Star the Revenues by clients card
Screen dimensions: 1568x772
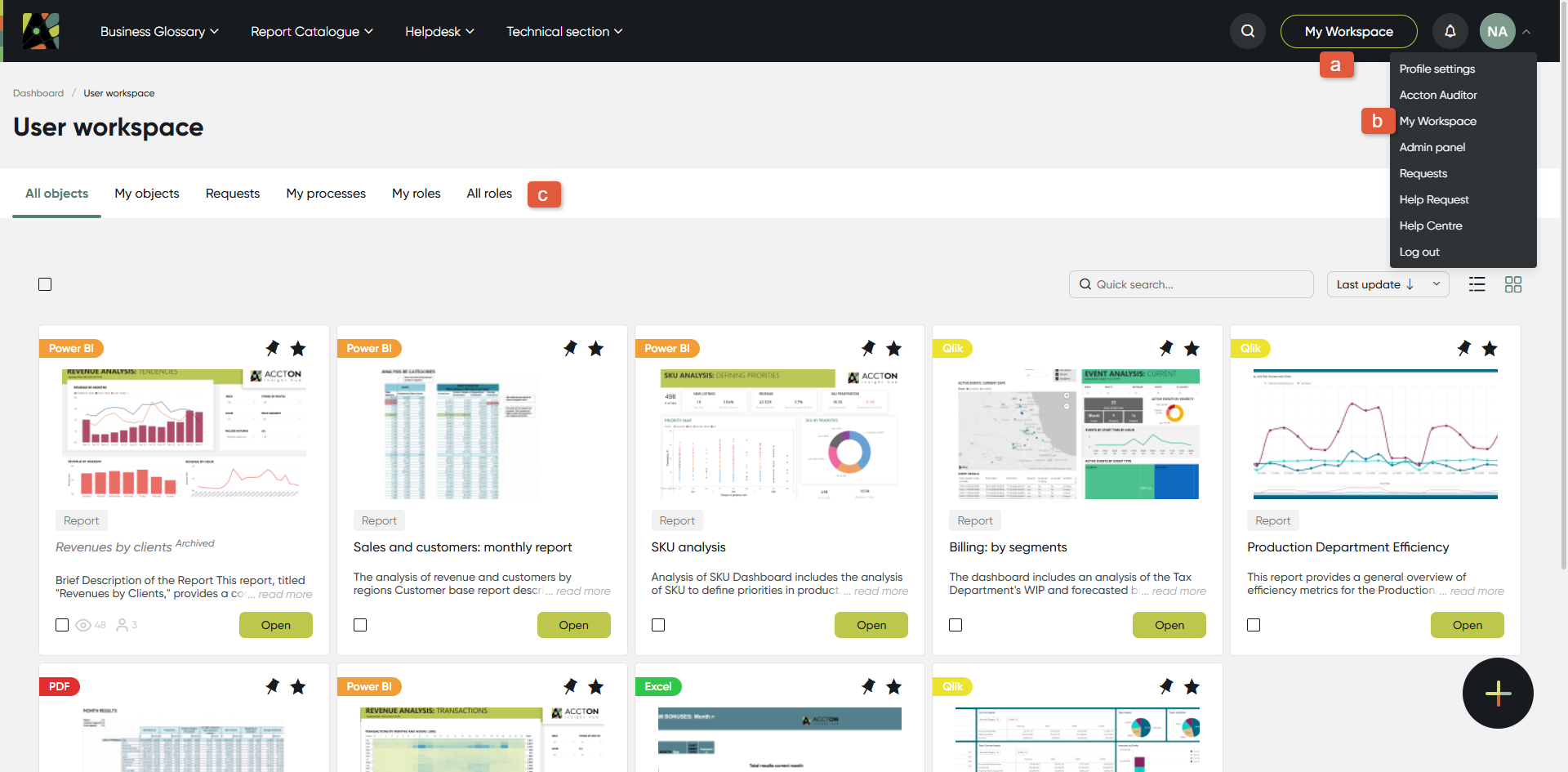tap(298, 349)
